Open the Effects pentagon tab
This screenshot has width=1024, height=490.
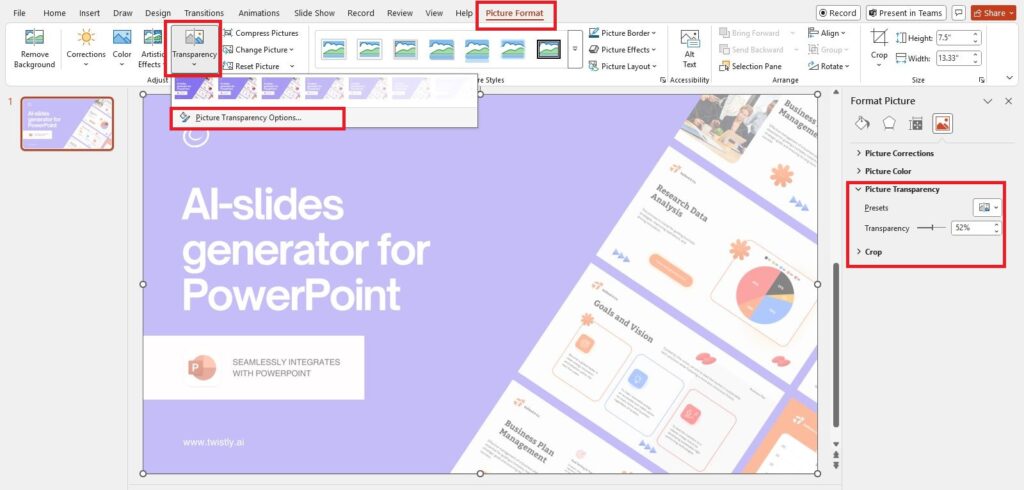point(889,123)
